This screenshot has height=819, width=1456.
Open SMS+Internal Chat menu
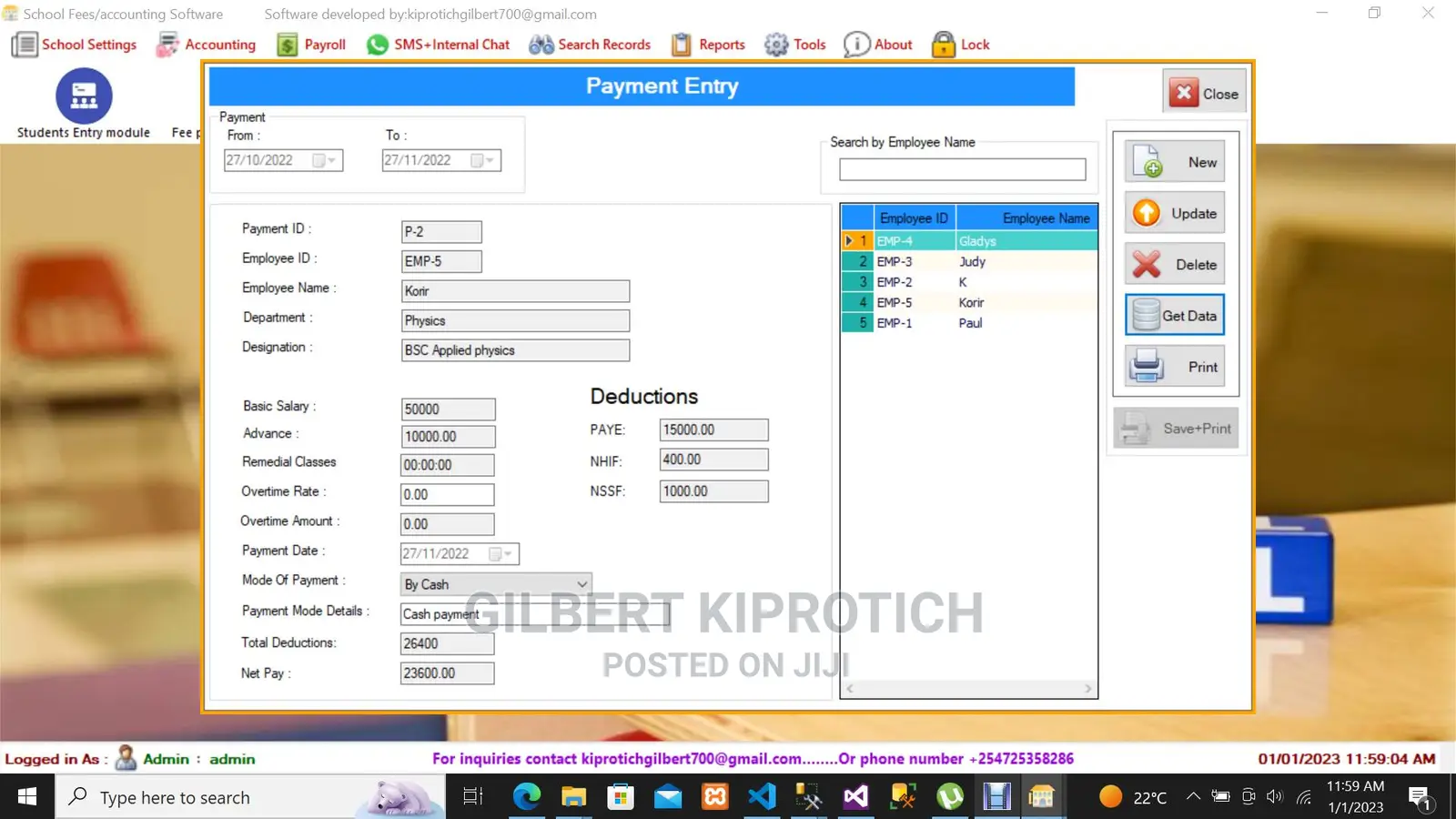click(438, 45)
